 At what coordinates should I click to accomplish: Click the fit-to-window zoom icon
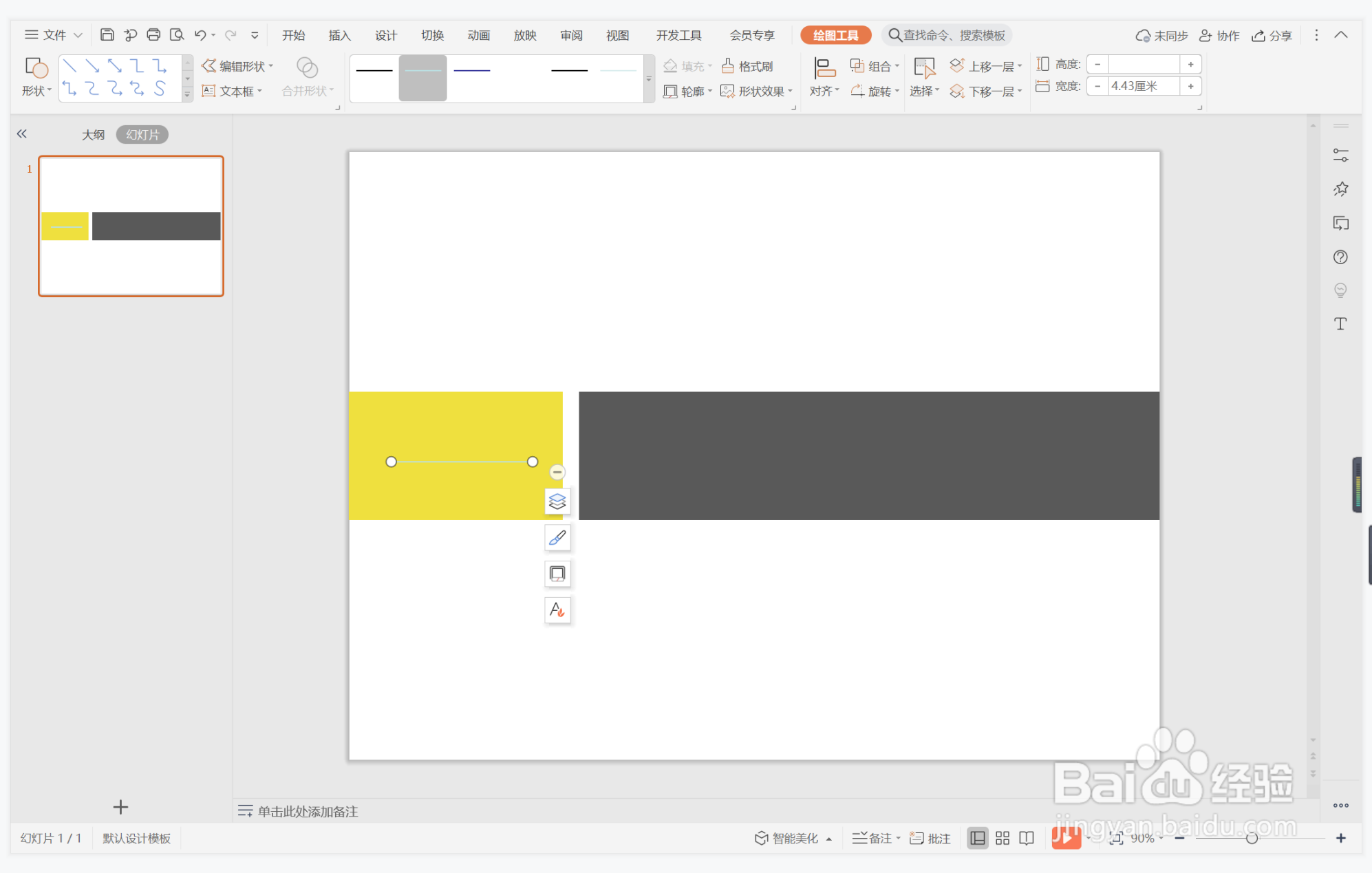coord(1116,838)
